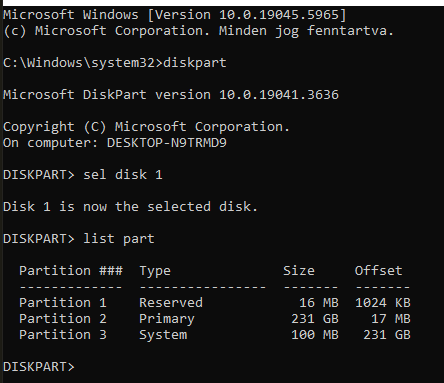Click the 1024 KB offset value
This screenshot has width=444, height=383.
383,303
